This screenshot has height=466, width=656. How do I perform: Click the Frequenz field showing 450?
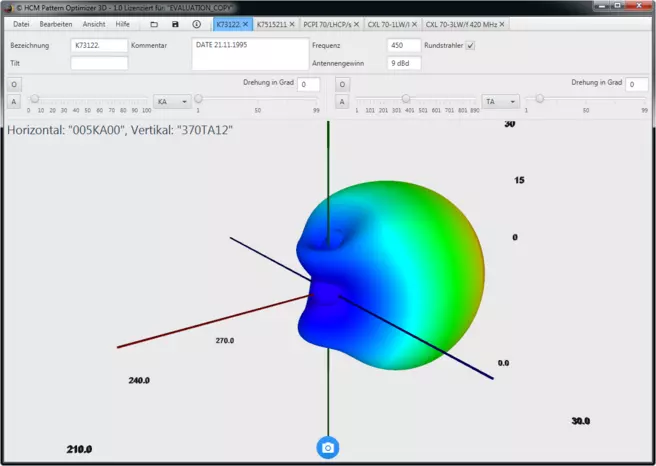coord(404,45)
